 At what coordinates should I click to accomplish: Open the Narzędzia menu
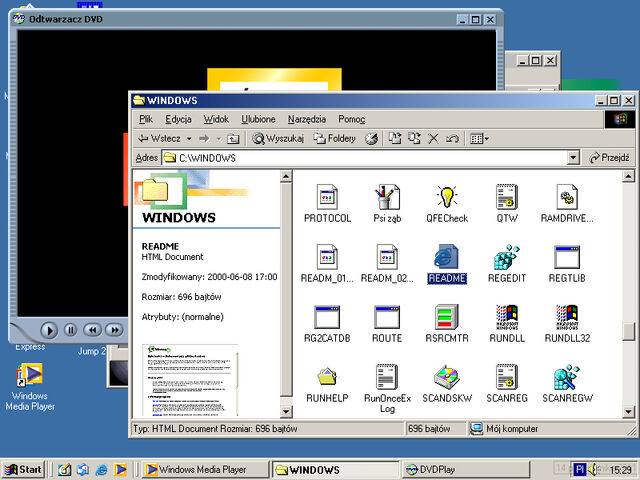(x=307, y=119)
